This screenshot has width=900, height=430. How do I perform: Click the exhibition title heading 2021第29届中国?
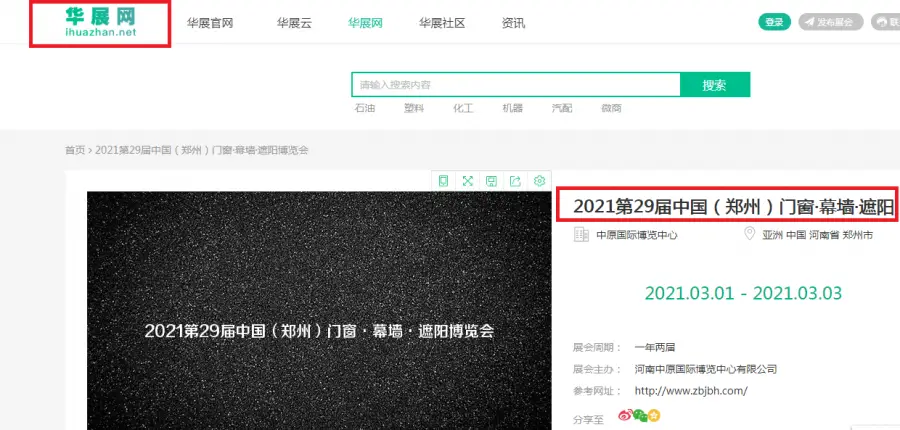[734, 207]
